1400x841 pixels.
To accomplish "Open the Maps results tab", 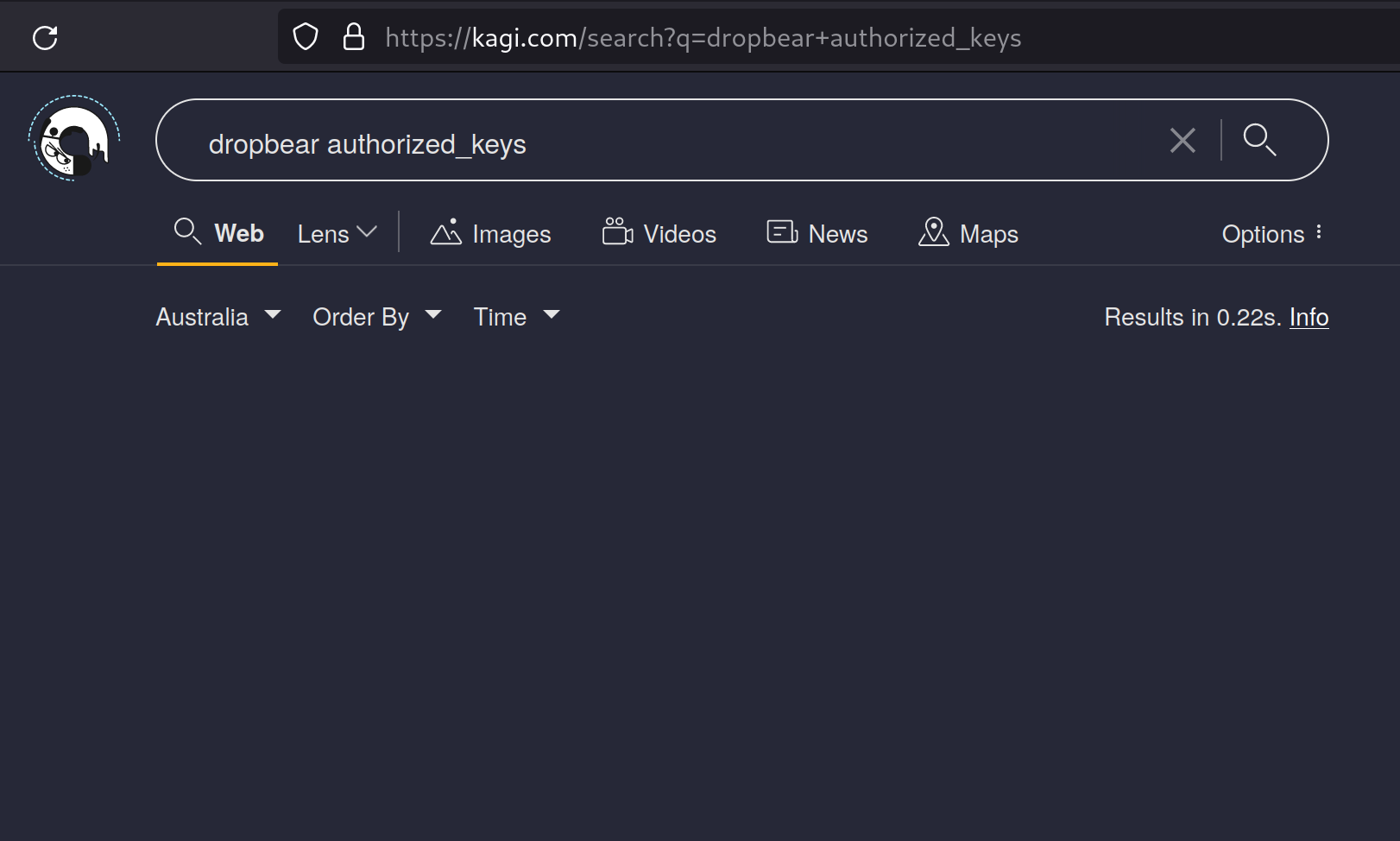I will pos(968,233).
